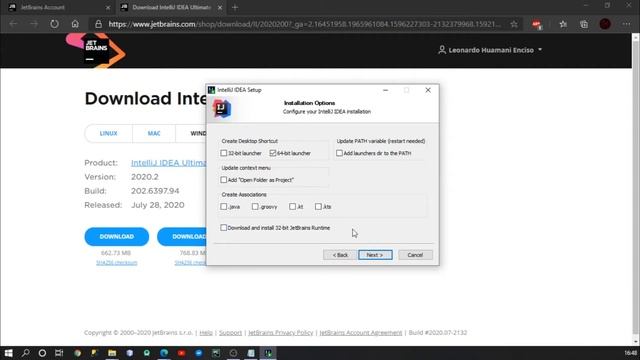Uncheck the 64-bit launcher shortcut checkbox
Viewport: 640px width, 360px height.
[x=273, y=153]
